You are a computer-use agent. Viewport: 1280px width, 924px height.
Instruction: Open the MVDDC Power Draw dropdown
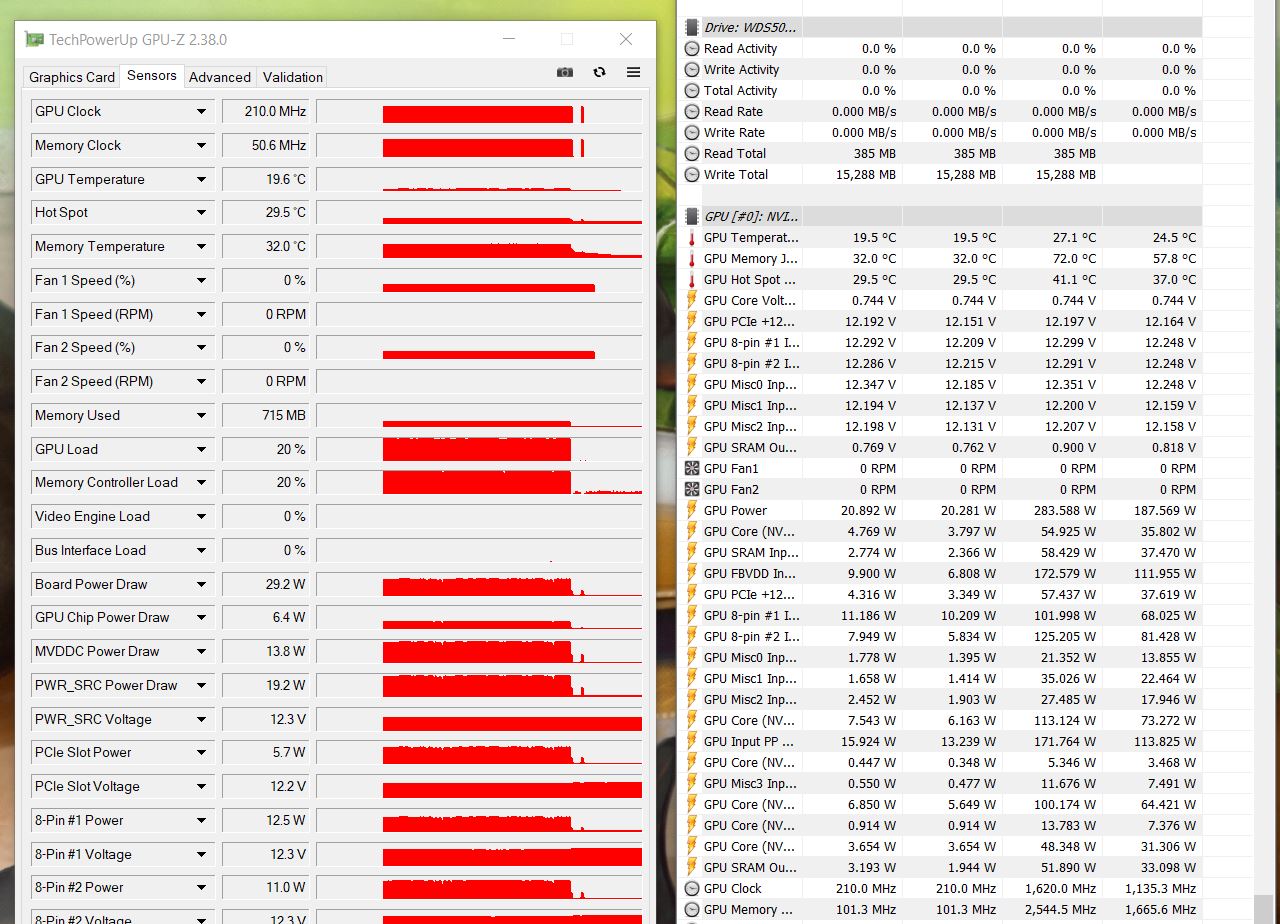[x=201, y=652]
